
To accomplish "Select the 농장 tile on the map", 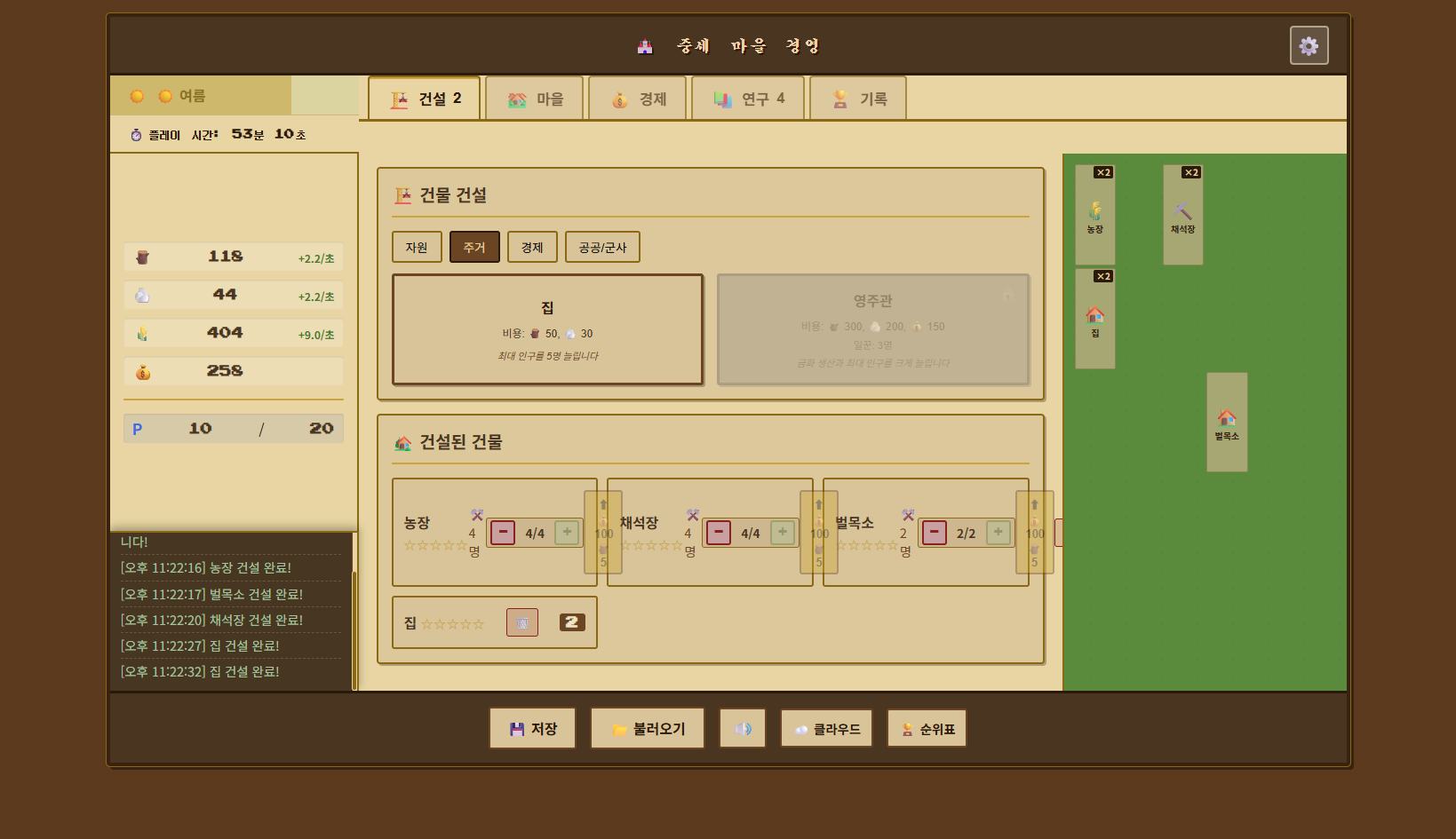I will pyautogui.click(x=1094, y=215).
